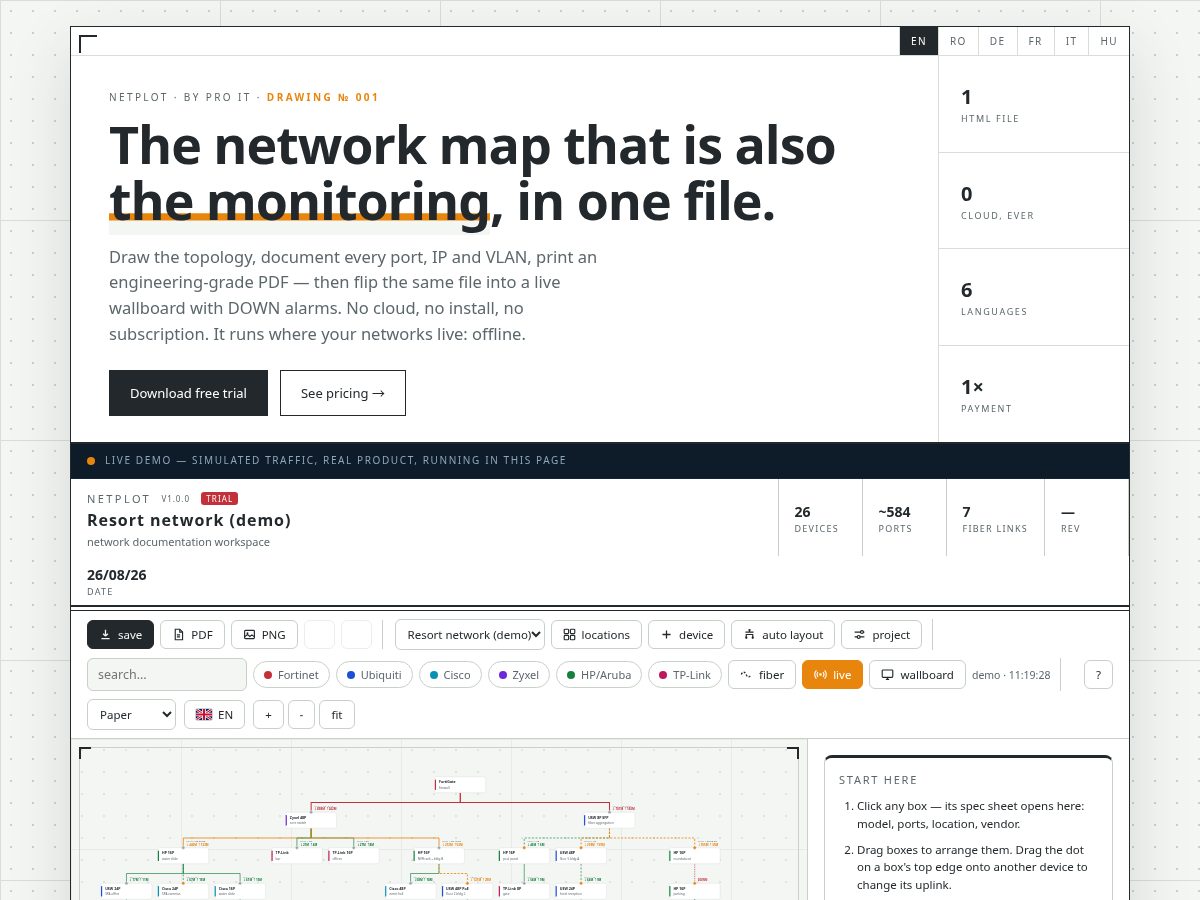Toggle the TP-Link vendor filter

685,675
